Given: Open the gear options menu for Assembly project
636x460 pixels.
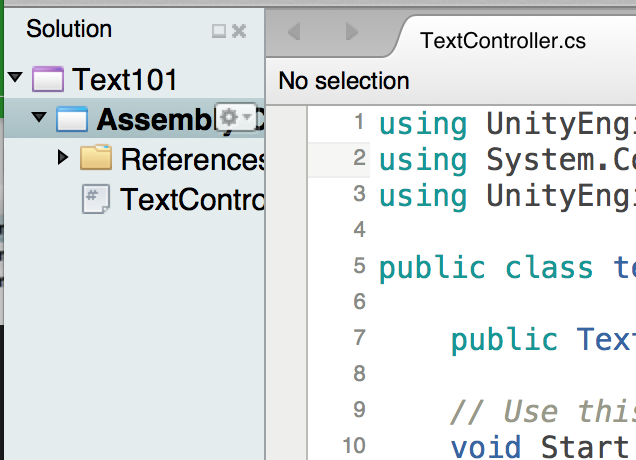Looking at the screenshot, I should (232, 118).
